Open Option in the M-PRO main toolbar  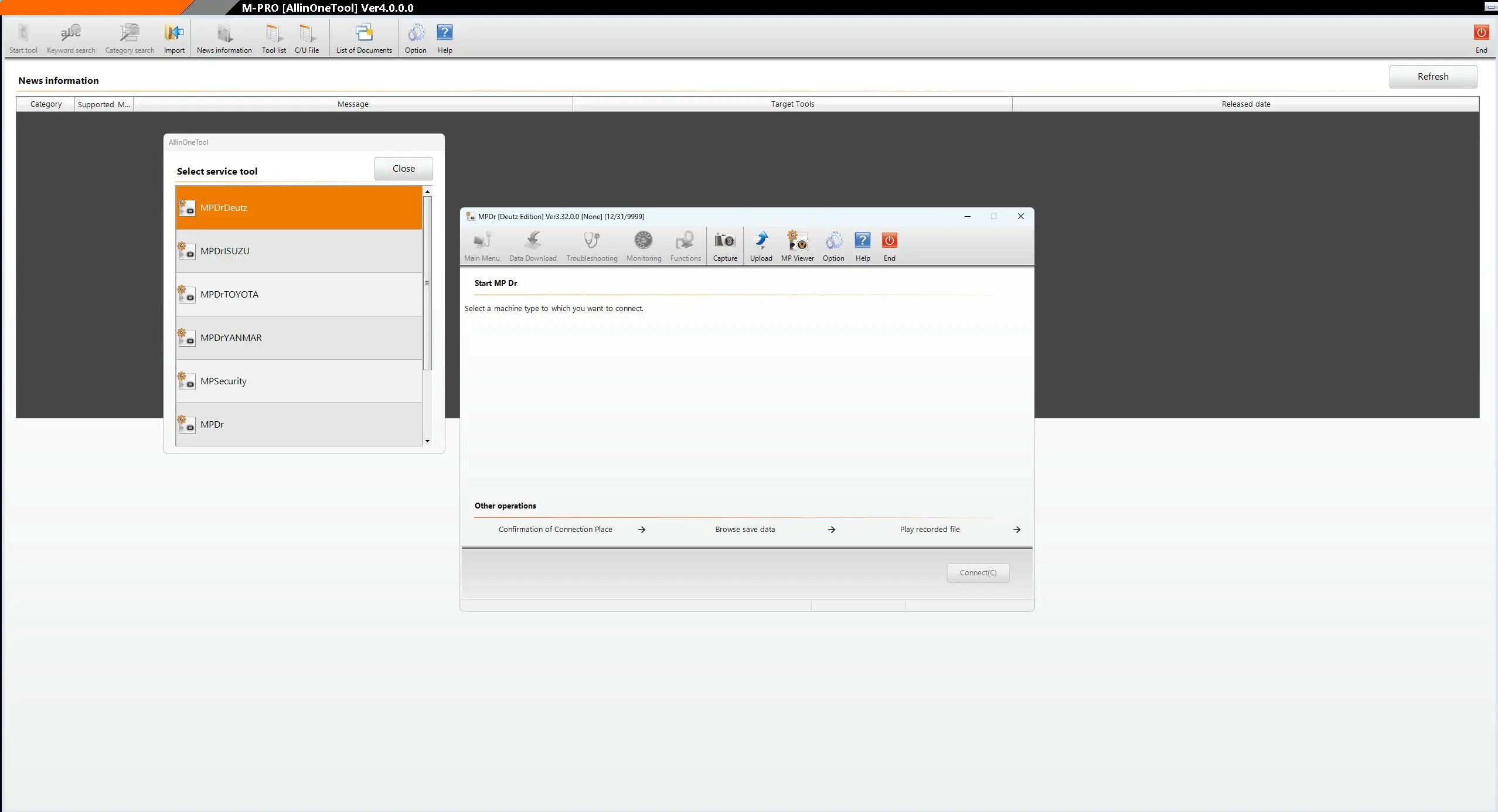coord(416,39)
